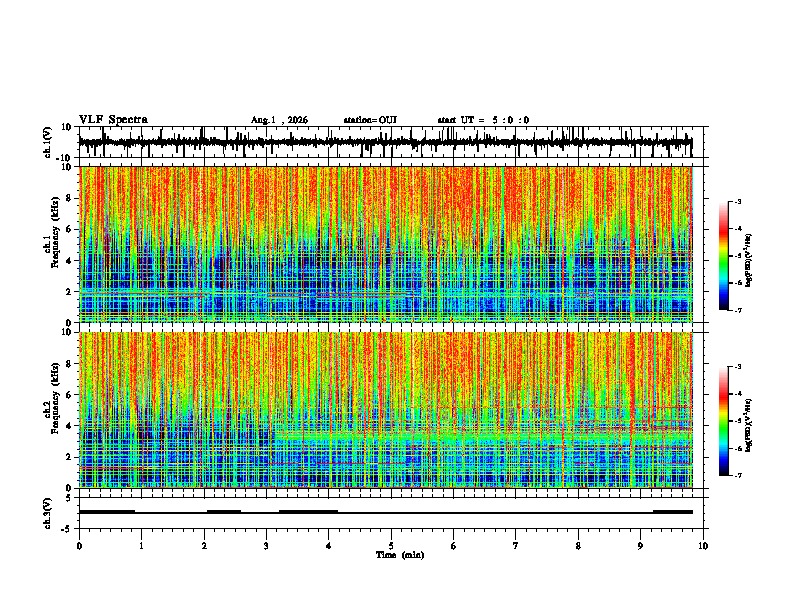Click the "ch.3(V)" axis label

tap(47, 513)
